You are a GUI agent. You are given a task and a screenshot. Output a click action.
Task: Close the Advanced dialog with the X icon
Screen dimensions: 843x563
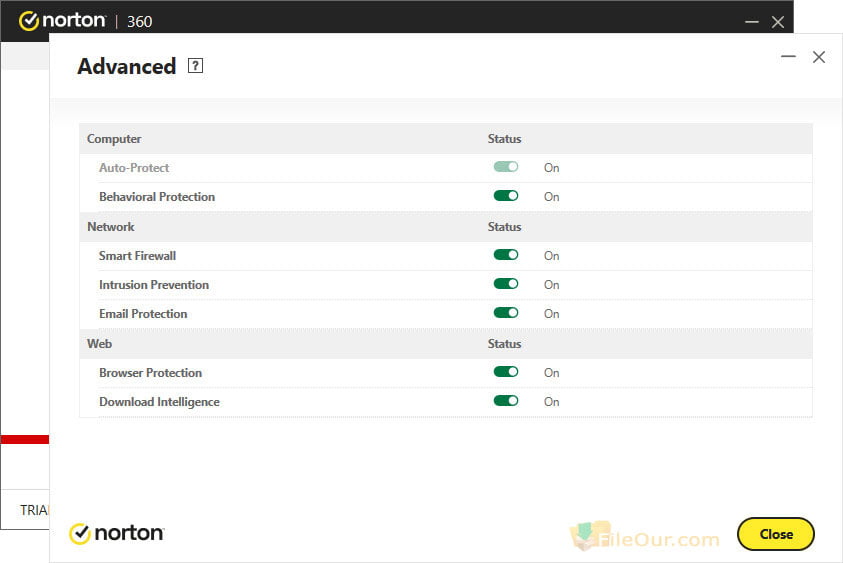click(x=819, y=57)
